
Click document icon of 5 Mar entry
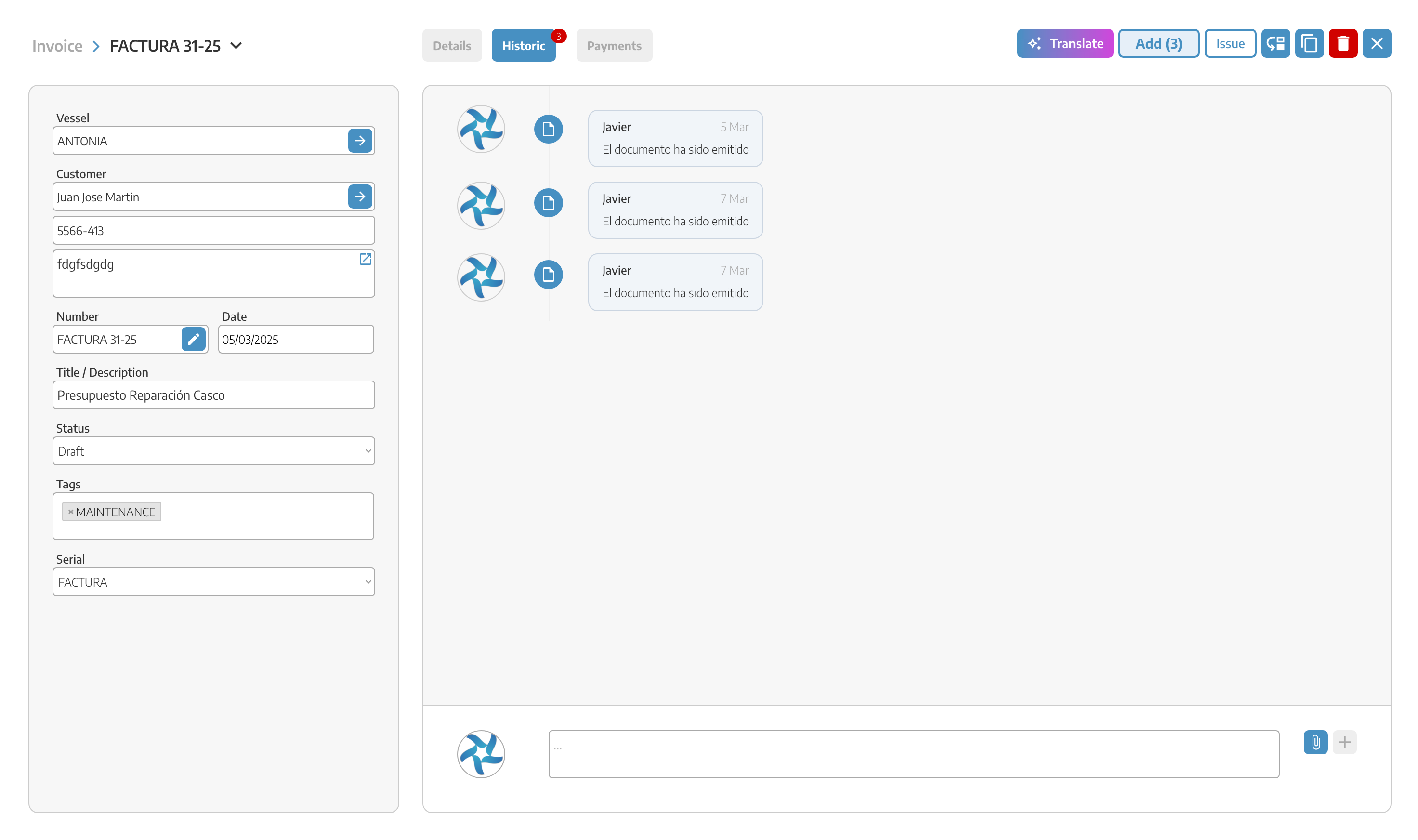click(x=549, y=129)
